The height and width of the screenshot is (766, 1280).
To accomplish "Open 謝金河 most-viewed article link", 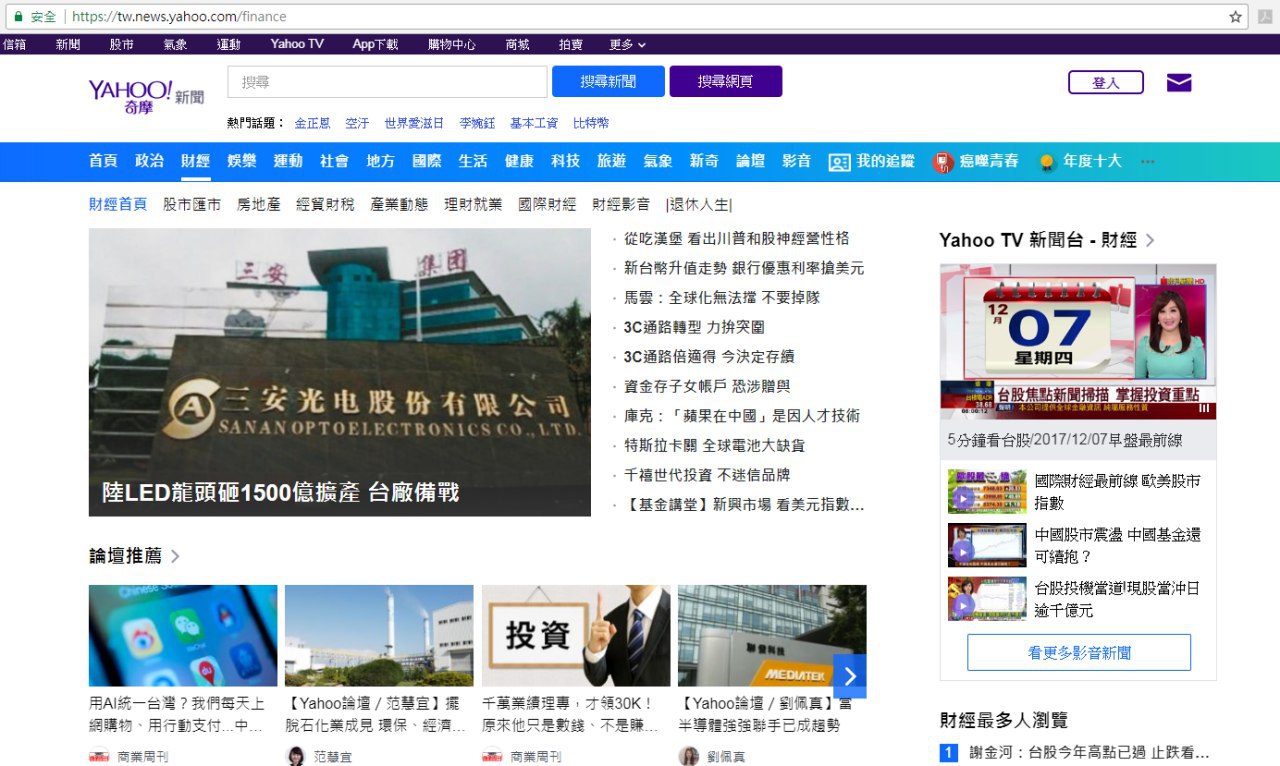I will [1090, 752].
